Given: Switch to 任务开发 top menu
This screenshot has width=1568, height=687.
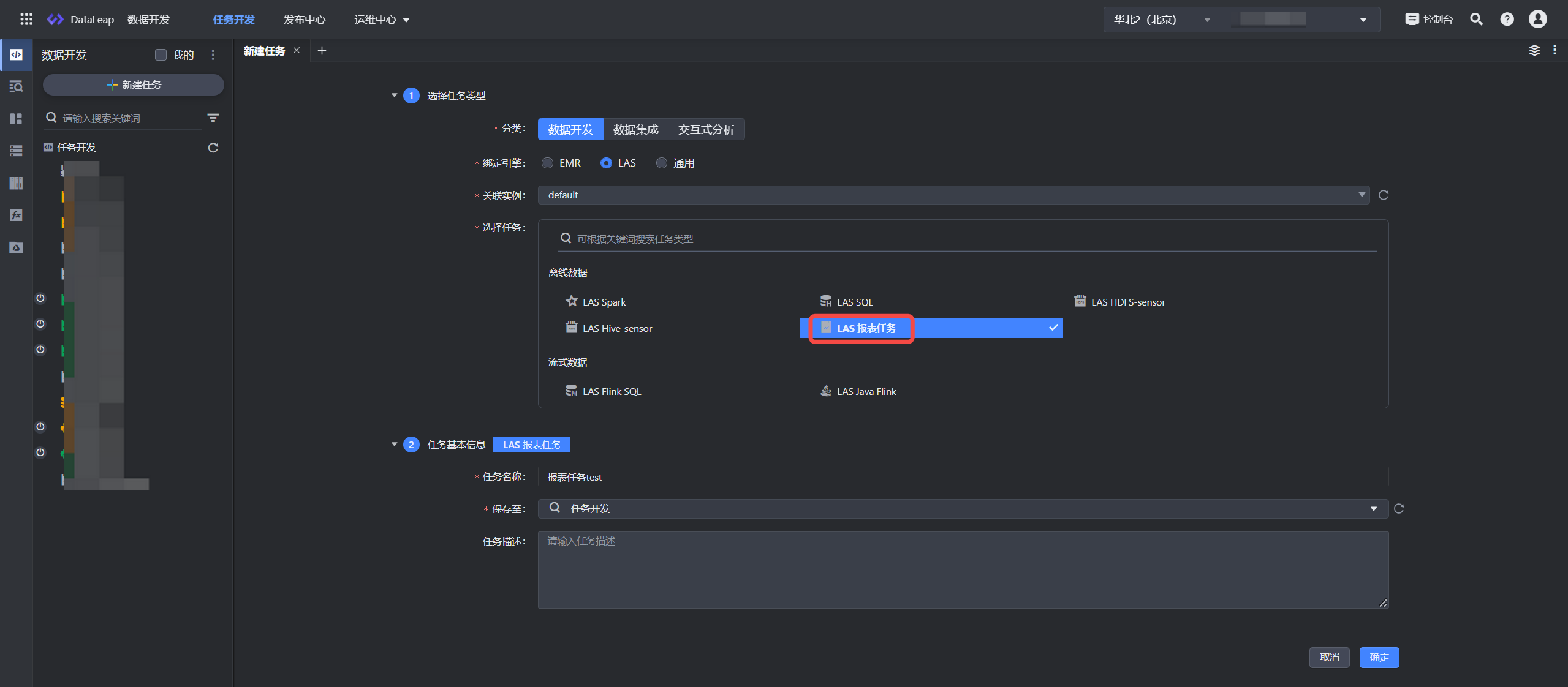Looking at the screenshot, I should 233,20.
